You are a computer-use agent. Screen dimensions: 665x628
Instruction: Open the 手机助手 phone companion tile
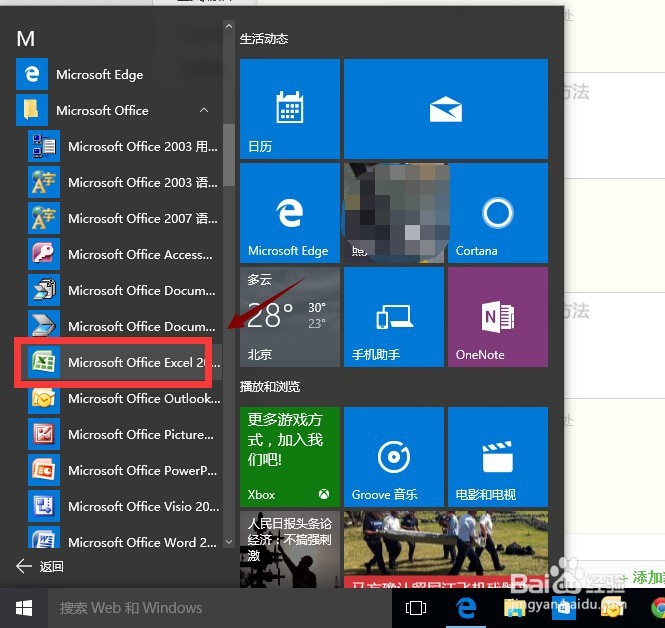(394, 317)
